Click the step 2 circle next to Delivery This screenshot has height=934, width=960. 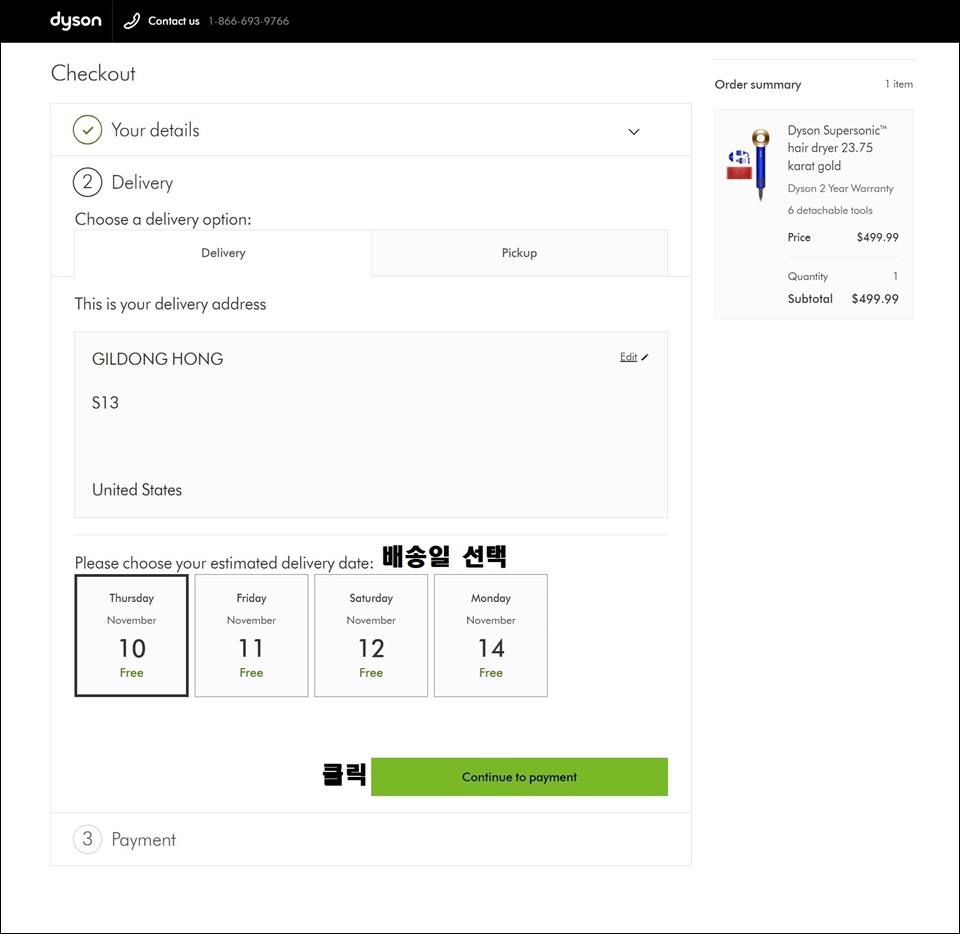pos(88,182)
